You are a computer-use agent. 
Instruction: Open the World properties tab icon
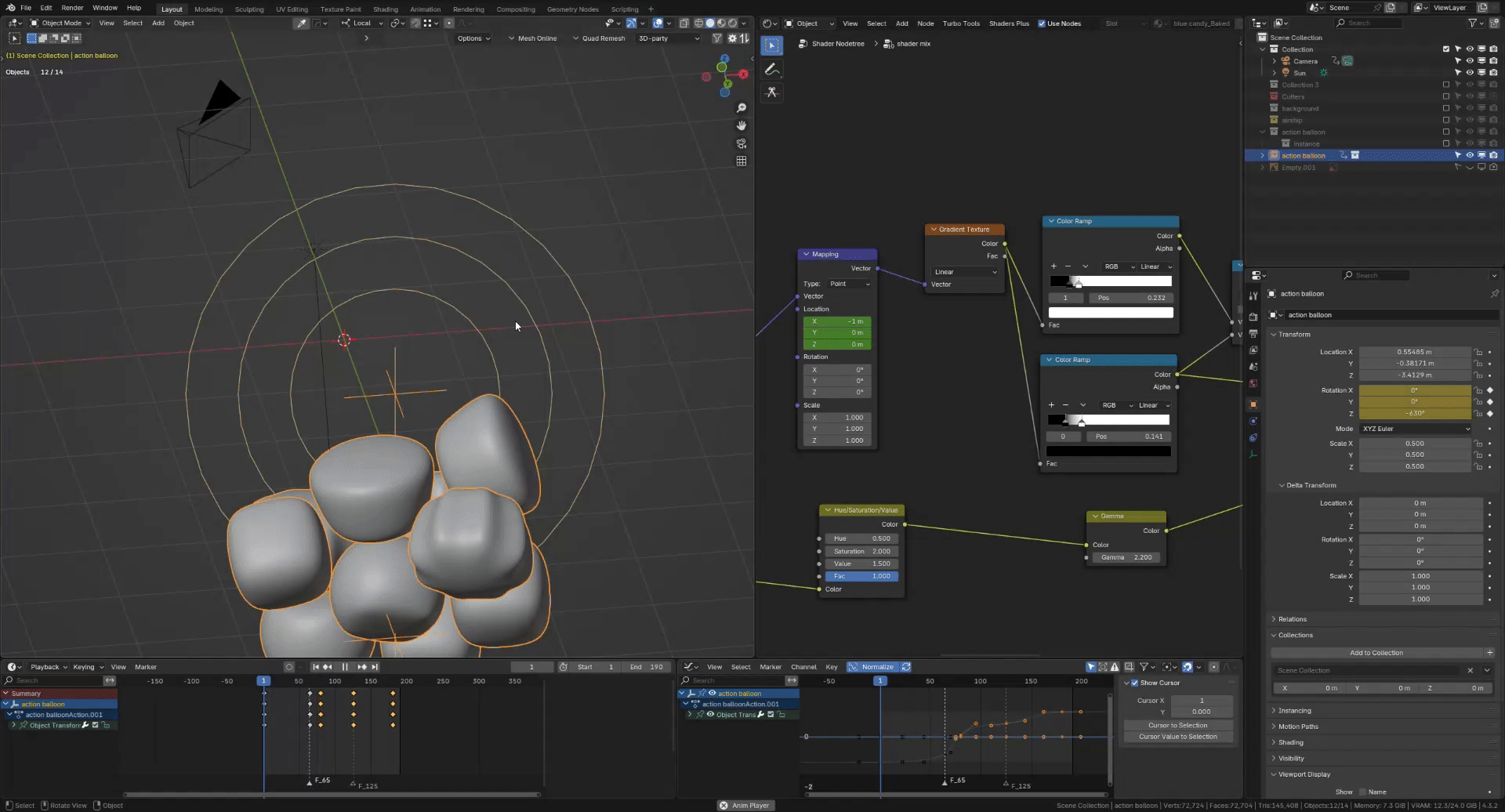[1253, 383]
